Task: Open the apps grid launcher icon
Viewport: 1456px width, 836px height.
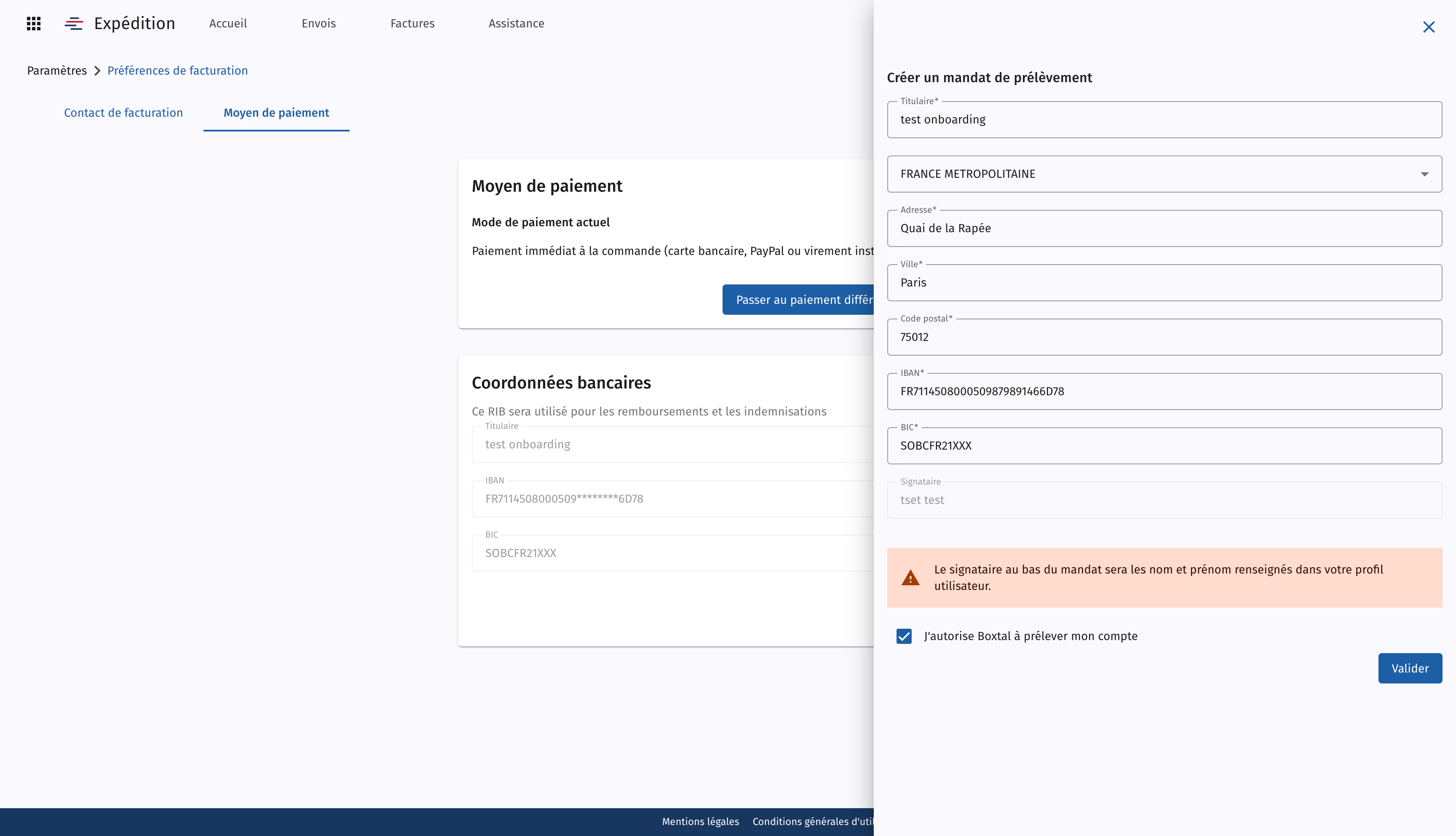Action: click(x=34, y=24)
